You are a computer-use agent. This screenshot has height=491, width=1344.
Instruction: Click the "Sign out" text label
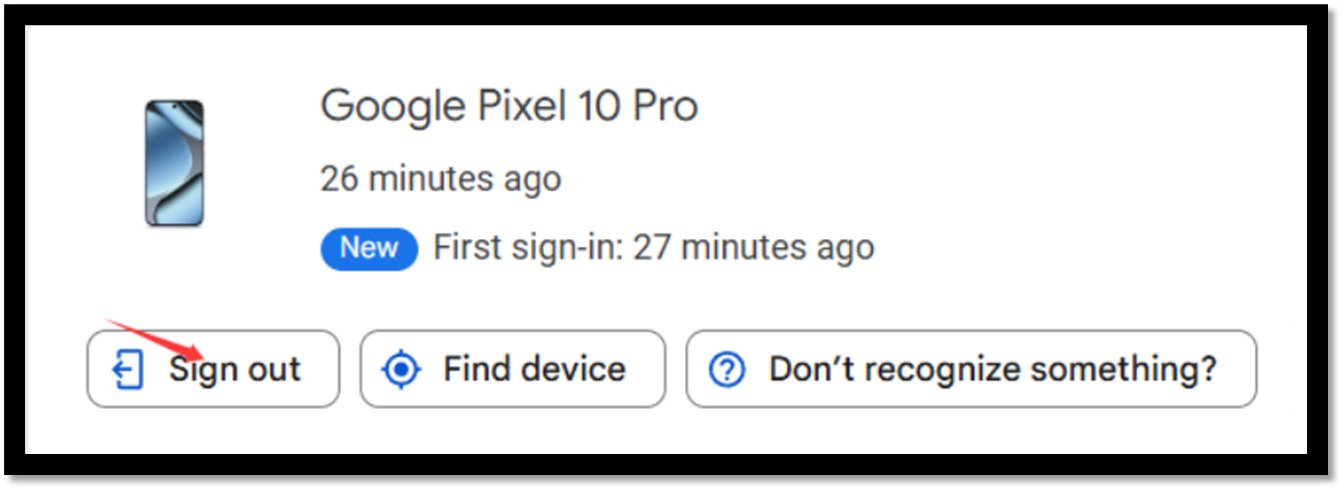point(235,370)
